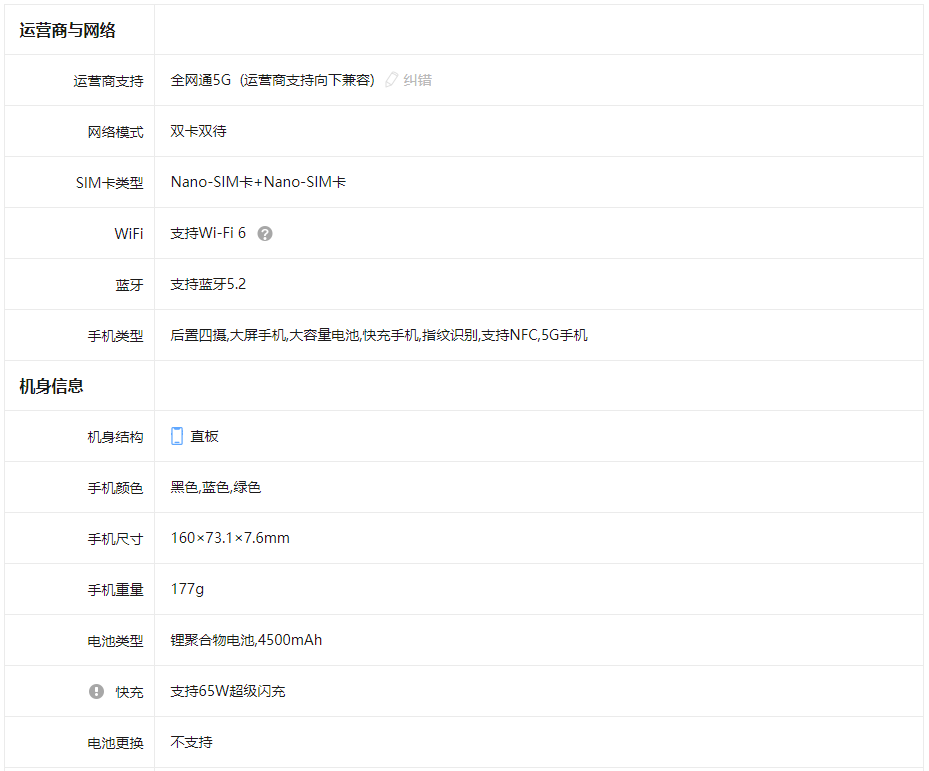Image resolution: width=929 pixels, height=771 pixels.
Task: Click the 纠错 error-correction link
Action: point(416,80)
